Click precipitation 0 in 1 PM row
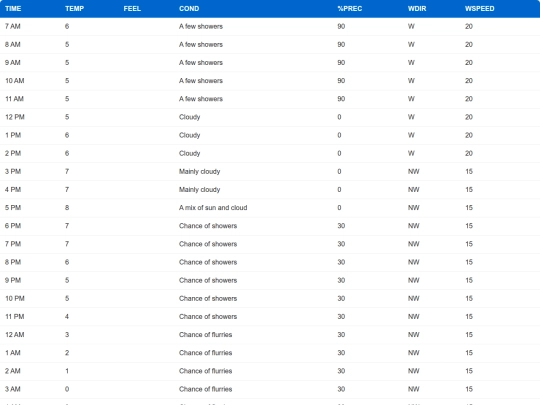Screen dimensions: 540x405 click(x=339, y=135)
